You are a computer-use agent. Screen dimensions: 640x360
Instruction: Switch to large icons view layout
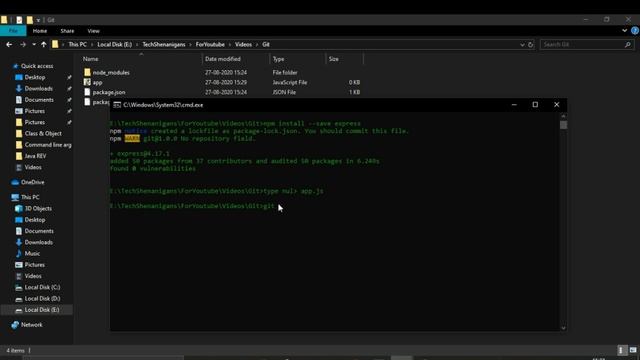(633, 350)
